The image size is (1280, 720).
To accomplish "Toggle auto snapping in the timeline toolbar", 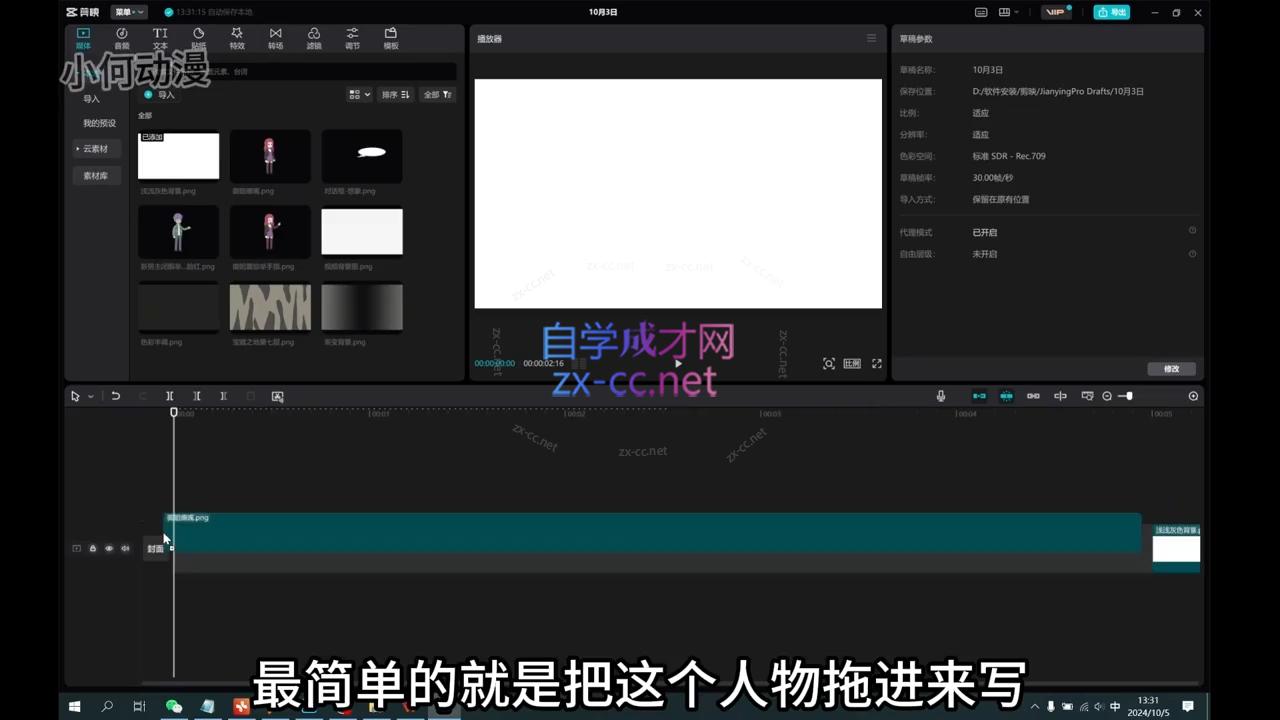I will pyautogui.click(x=1006, y=396).
